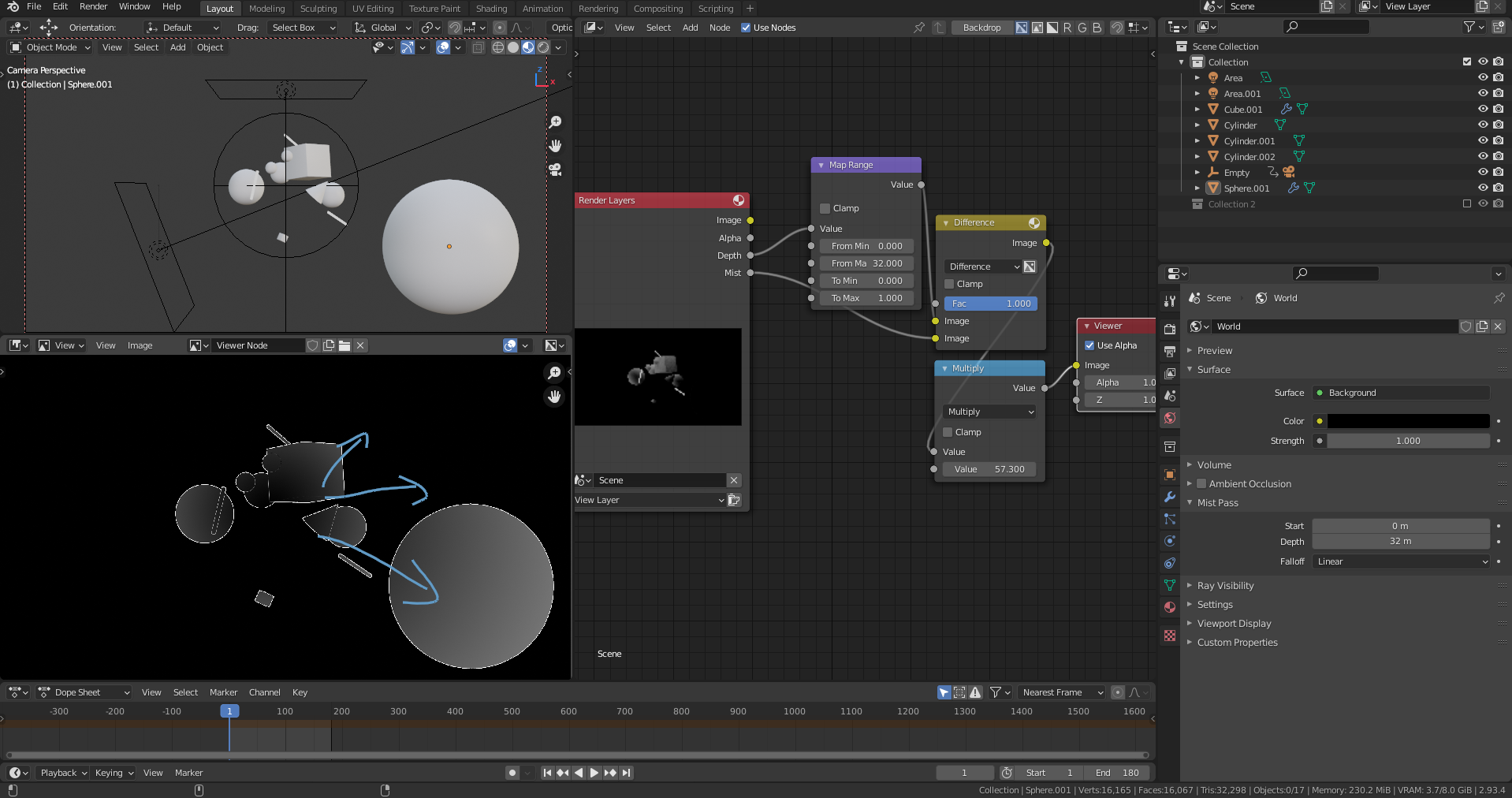Open the Modifier properties wrench icon
Screen dimensions: 1512x798
click(1170, 497)
